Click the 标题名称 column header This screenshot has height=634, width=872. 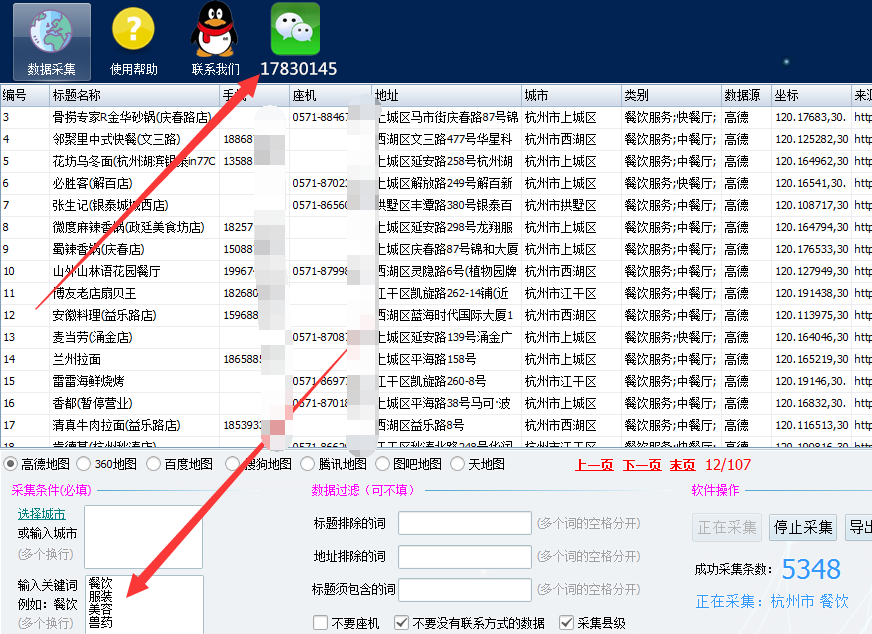[x=76, y=96]
